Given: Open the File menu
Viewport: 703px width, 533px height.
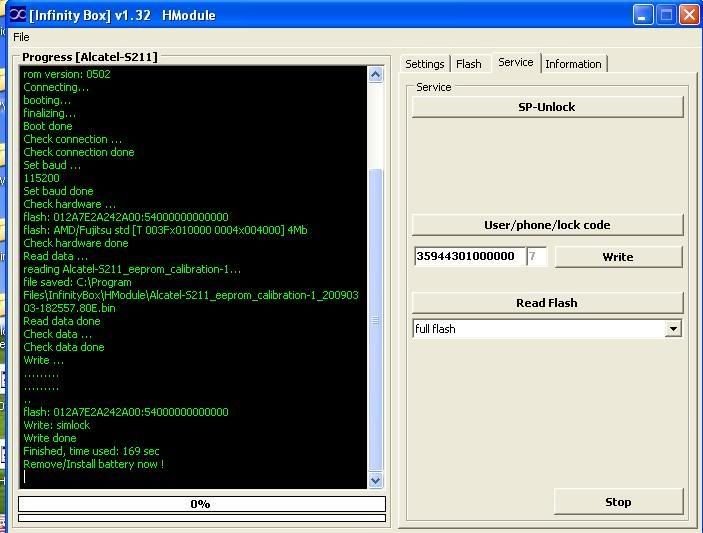Looking at the screenshot, I should click(x=21, y=37).
